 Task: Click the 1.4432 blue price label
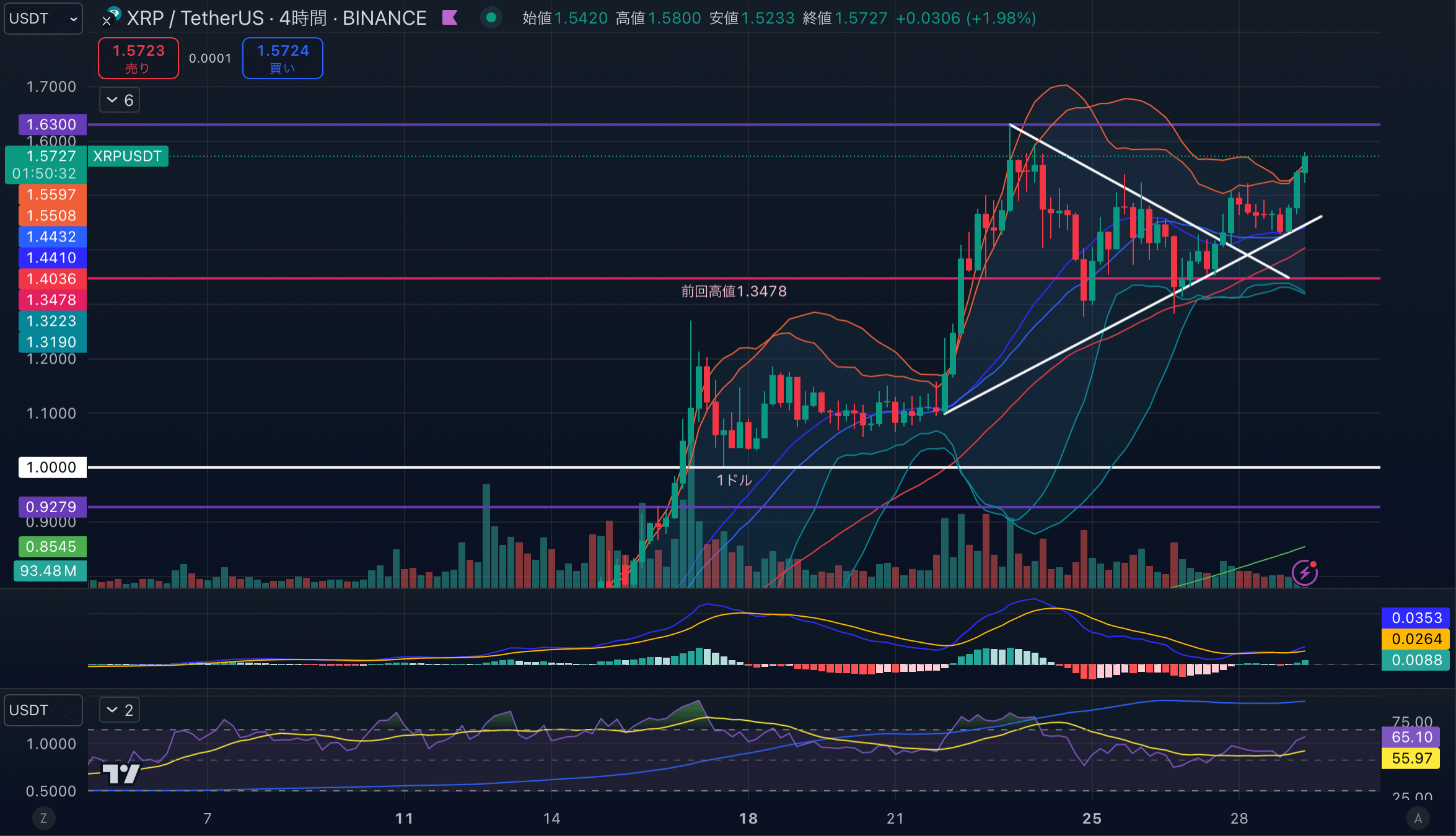point(52,237)
